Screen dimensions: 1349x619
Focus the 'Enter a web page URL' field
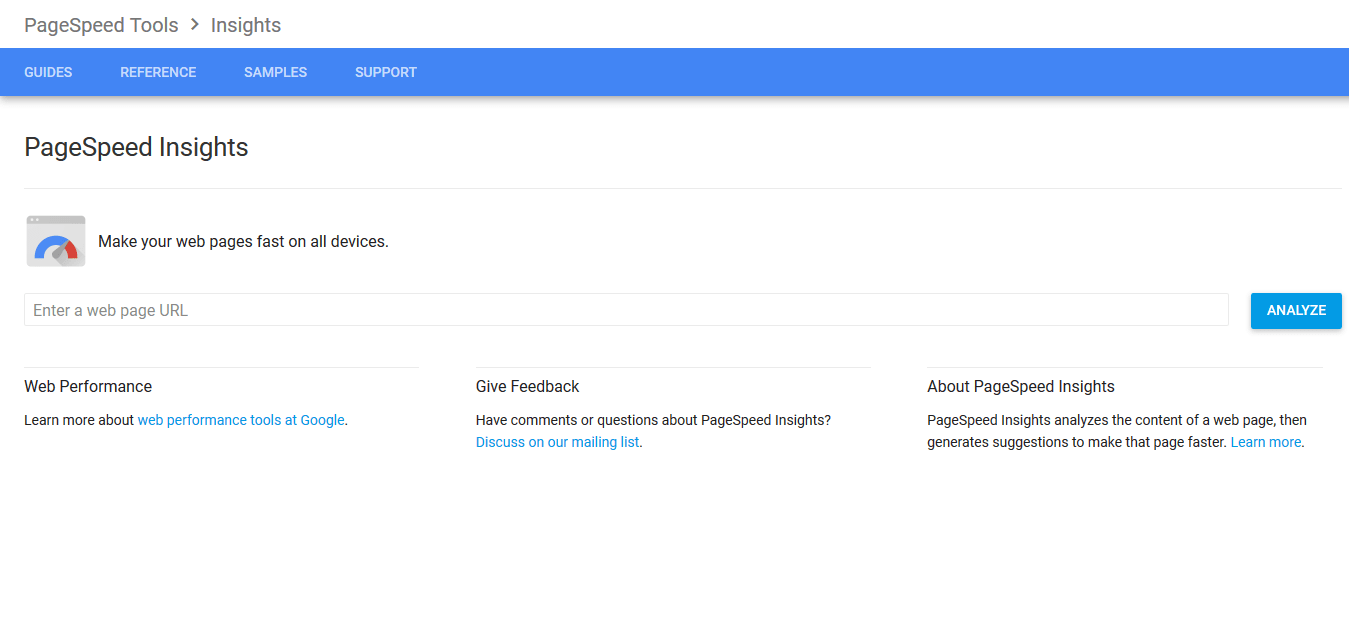click(x=626, y=310)
